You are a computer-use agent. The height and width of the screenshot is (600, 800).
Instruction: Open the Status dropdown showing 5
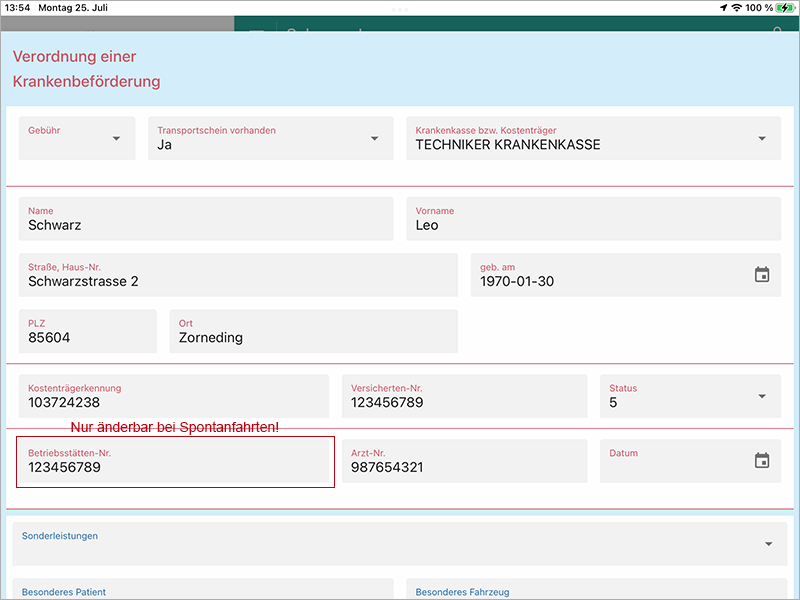pyautogui.click(x=690, y=396)
